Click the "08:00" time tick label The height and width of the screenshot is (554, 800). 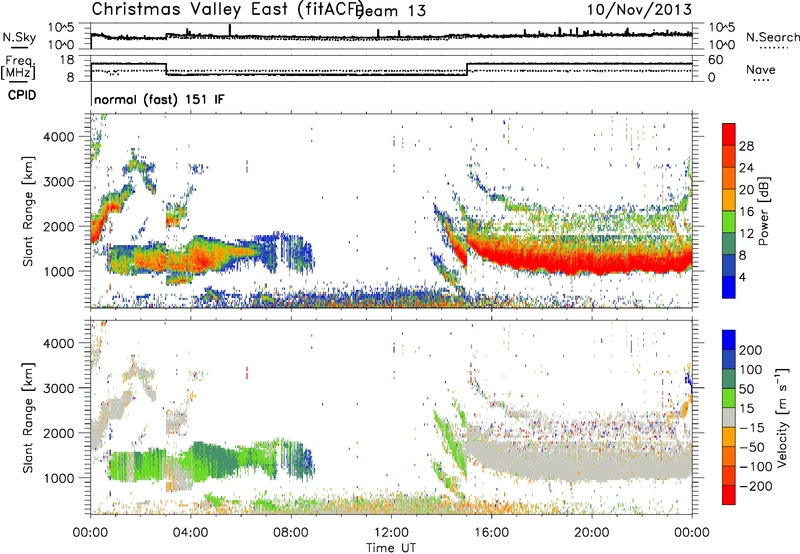(291, 533)
